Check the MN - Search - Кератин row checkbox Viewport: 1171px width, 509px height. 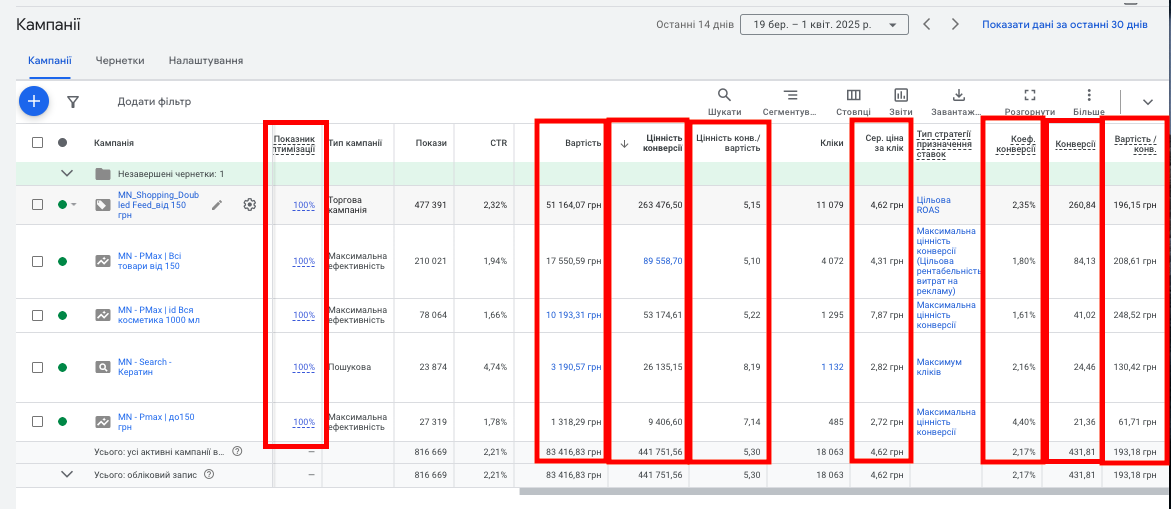(x=37, y=367)
